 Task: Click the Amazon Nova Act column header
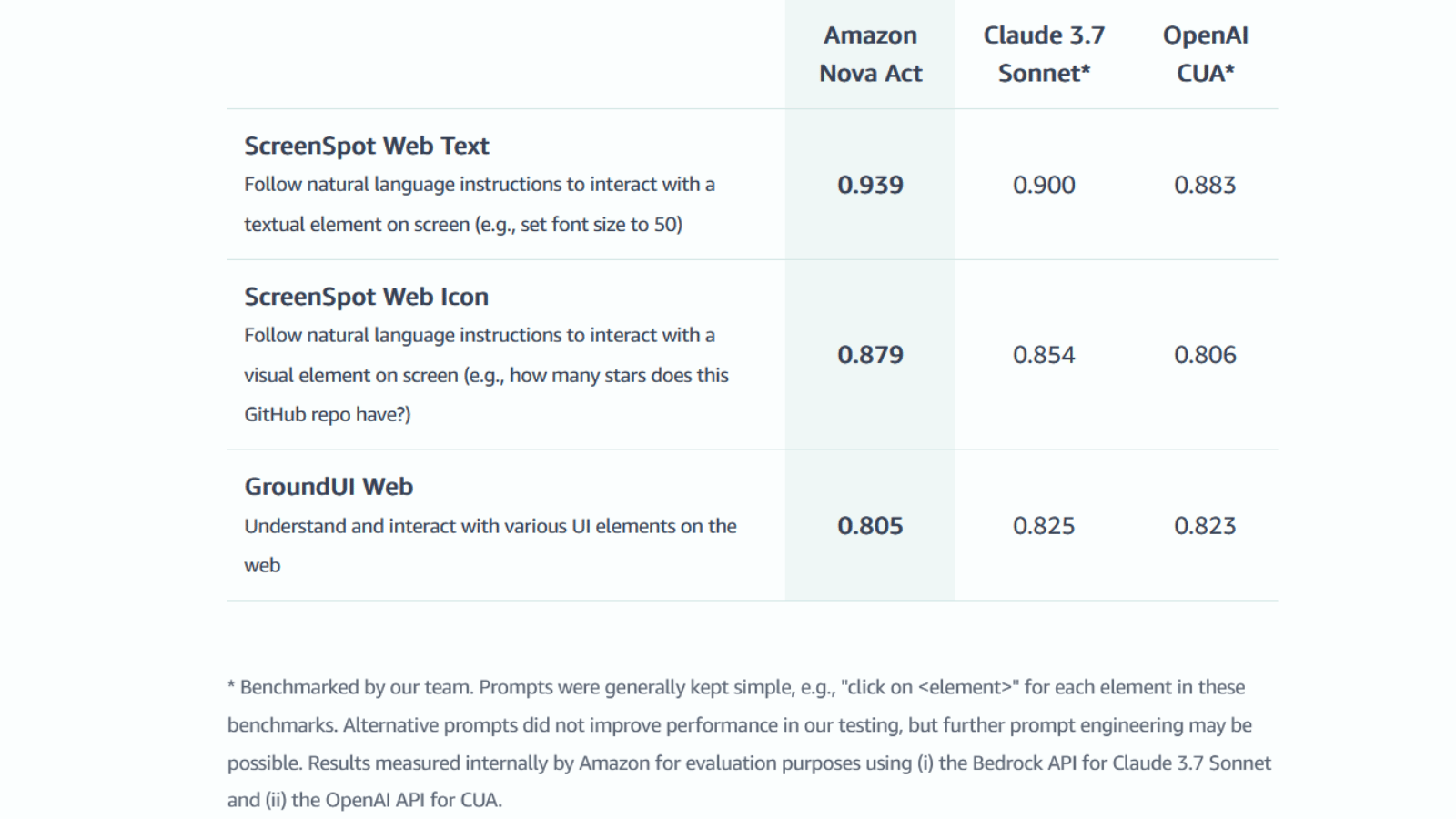[x=870, y=55]
